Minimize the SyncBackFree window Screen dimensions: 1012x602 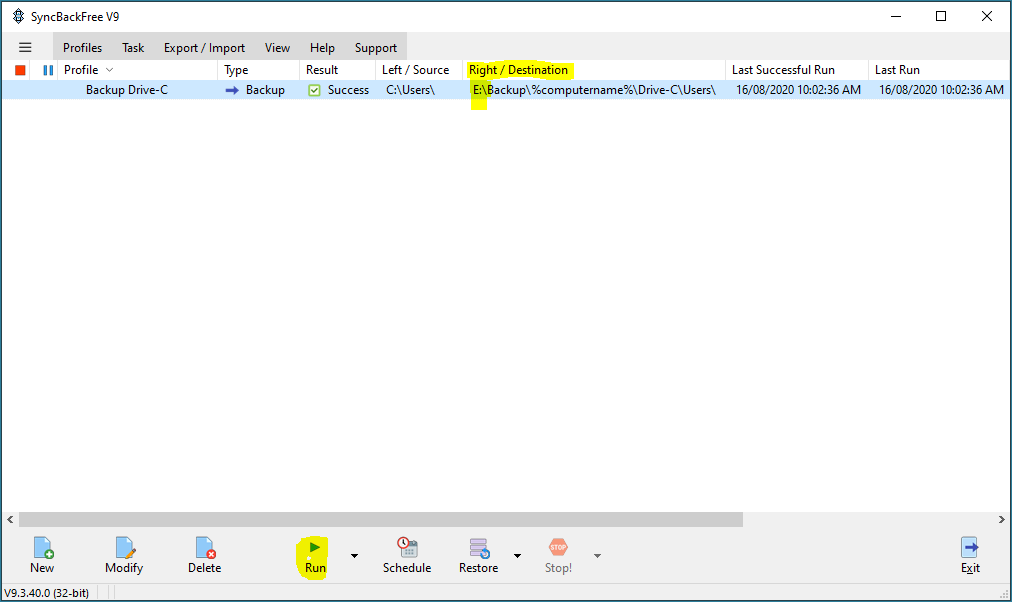(x=896, y=16)
